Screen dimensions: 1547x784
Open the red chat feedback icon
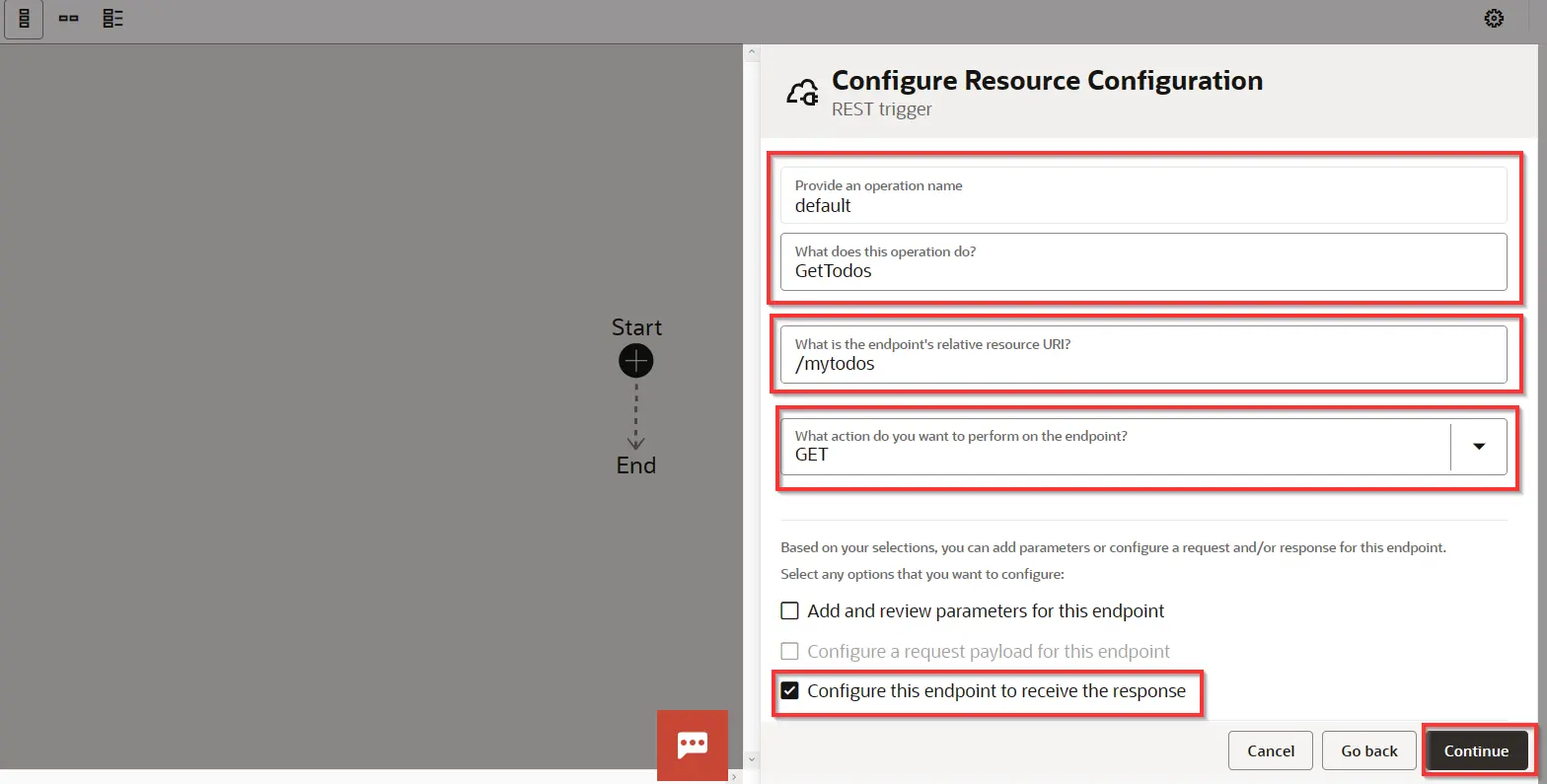pos(693,745)
